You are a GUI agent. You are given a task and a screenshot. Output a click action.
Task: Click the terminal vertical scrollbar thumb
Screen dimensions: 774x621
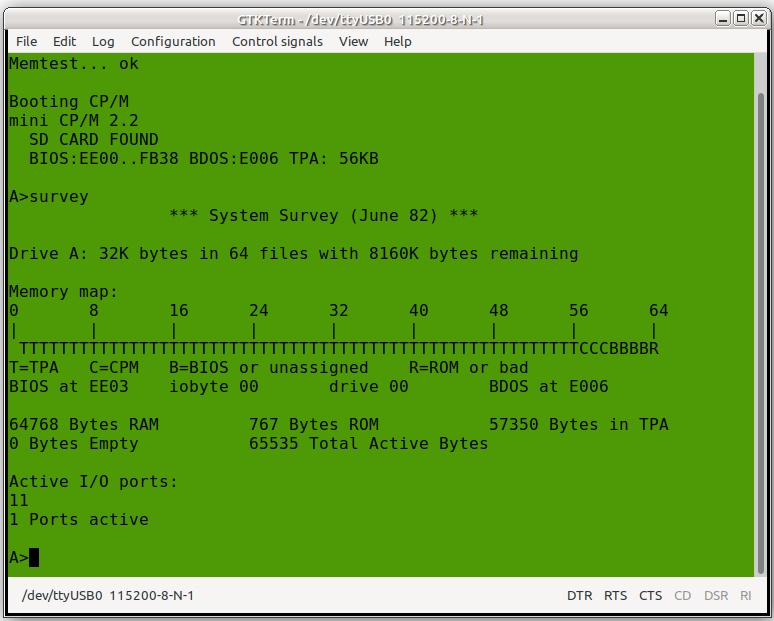pos(761,333)
